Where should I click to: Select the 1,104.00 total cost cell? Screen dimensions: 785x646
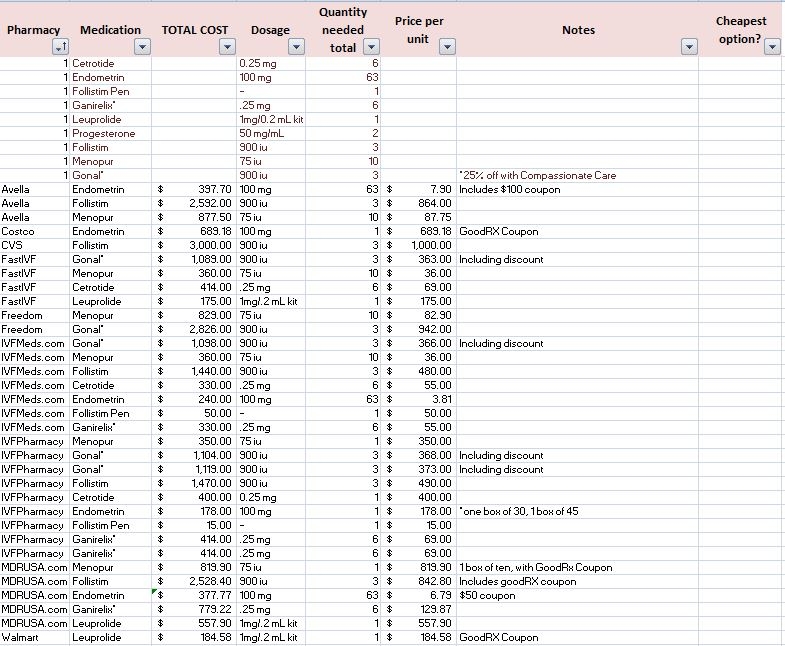pos(194,456)
